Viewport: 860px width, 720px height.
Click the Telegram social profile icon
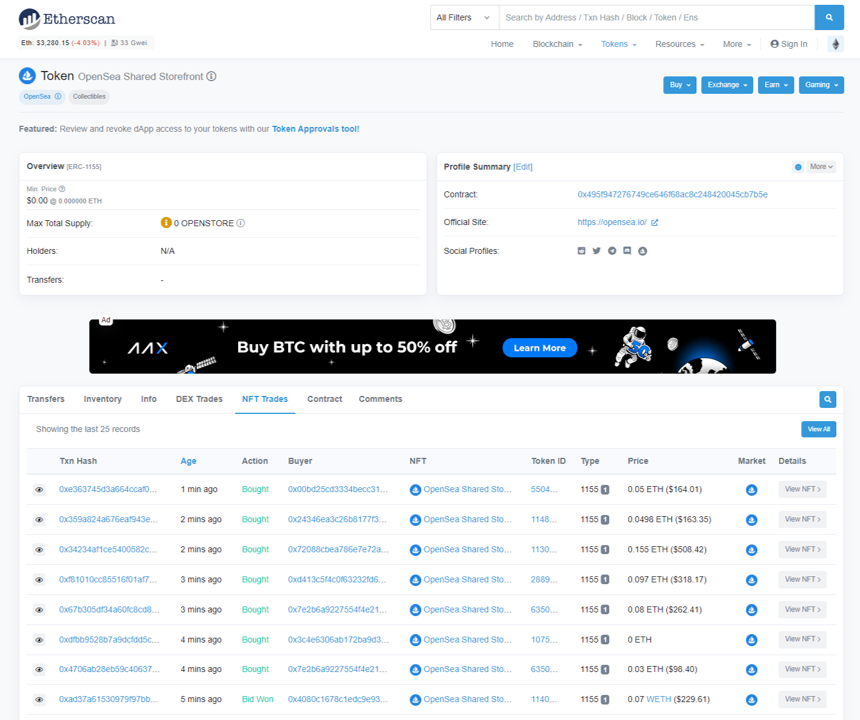(x=612, y=251)
